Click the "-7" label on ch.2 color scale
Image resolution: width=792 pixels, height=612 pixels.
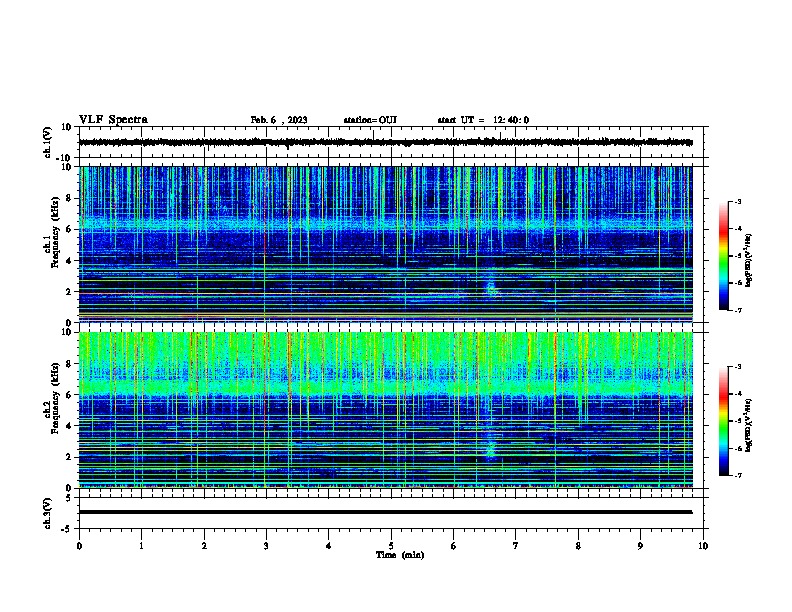click(x=737, y=475)
